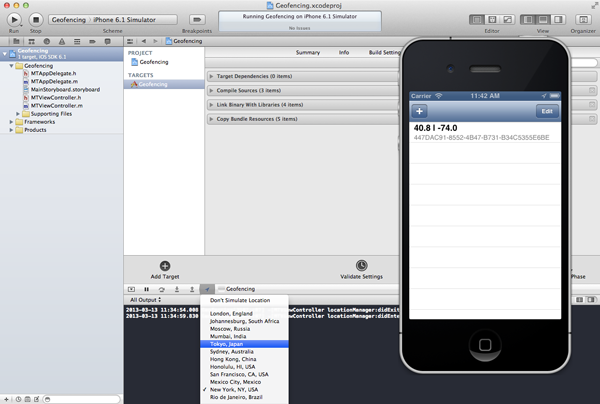600x404 pixels.
Task: Switch to the Summary tab
Action: 308,52
